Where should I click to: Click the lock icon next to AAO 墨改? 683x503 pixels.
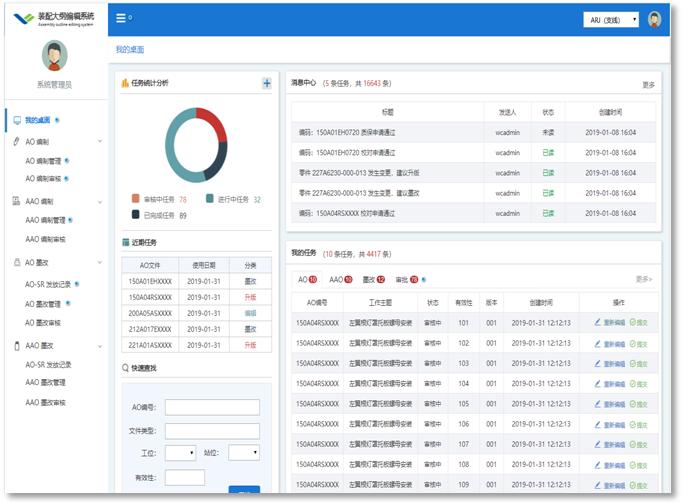16,345
